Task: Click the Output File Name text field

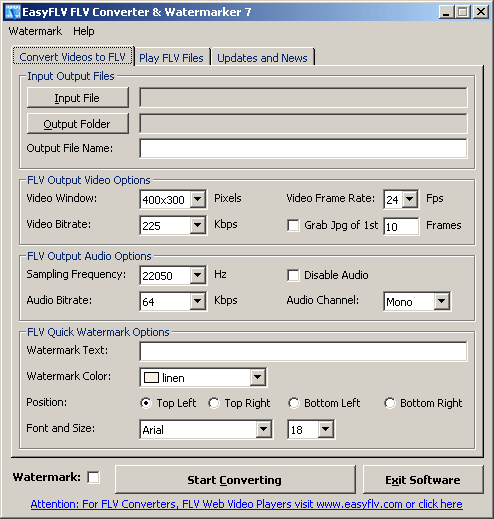Action: (303, 149)
